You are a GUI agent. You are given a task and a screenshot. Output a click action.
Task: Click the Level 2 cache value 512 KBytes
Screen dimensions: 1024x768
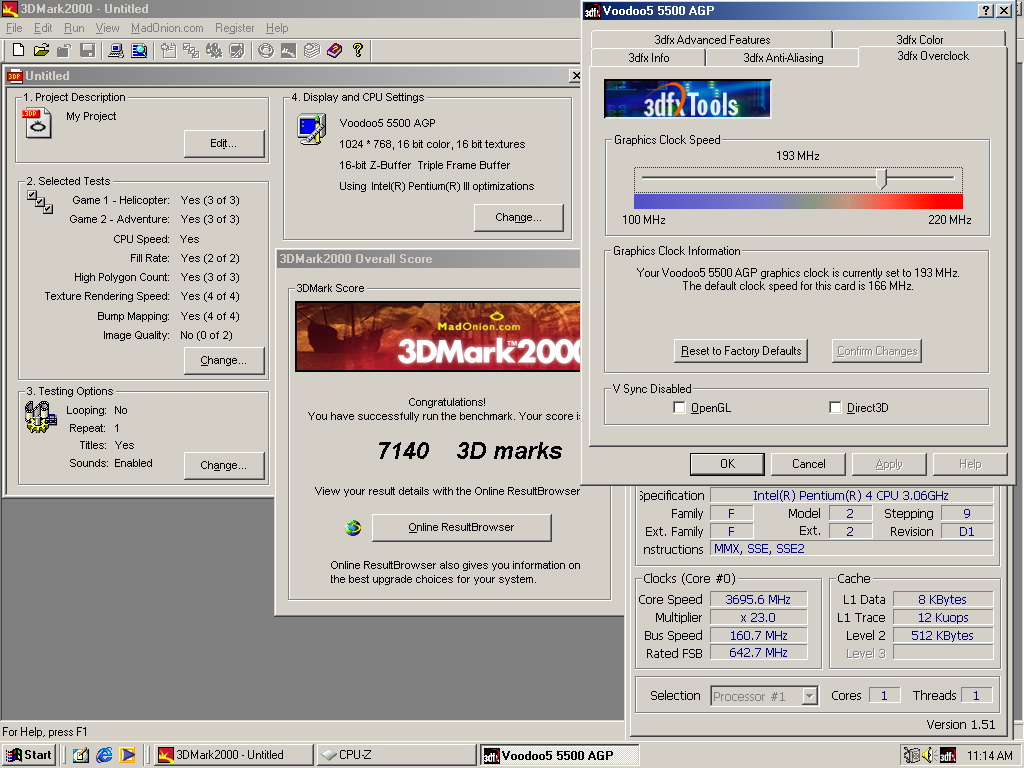[x=942, y=635]
